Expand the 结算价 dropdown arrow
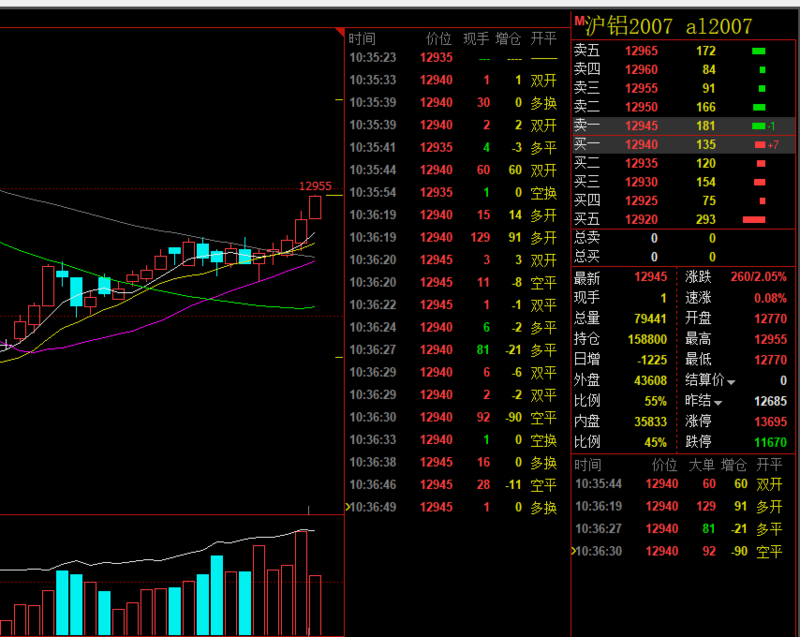This screenshot has height=637, width=800. click(731, 382)
